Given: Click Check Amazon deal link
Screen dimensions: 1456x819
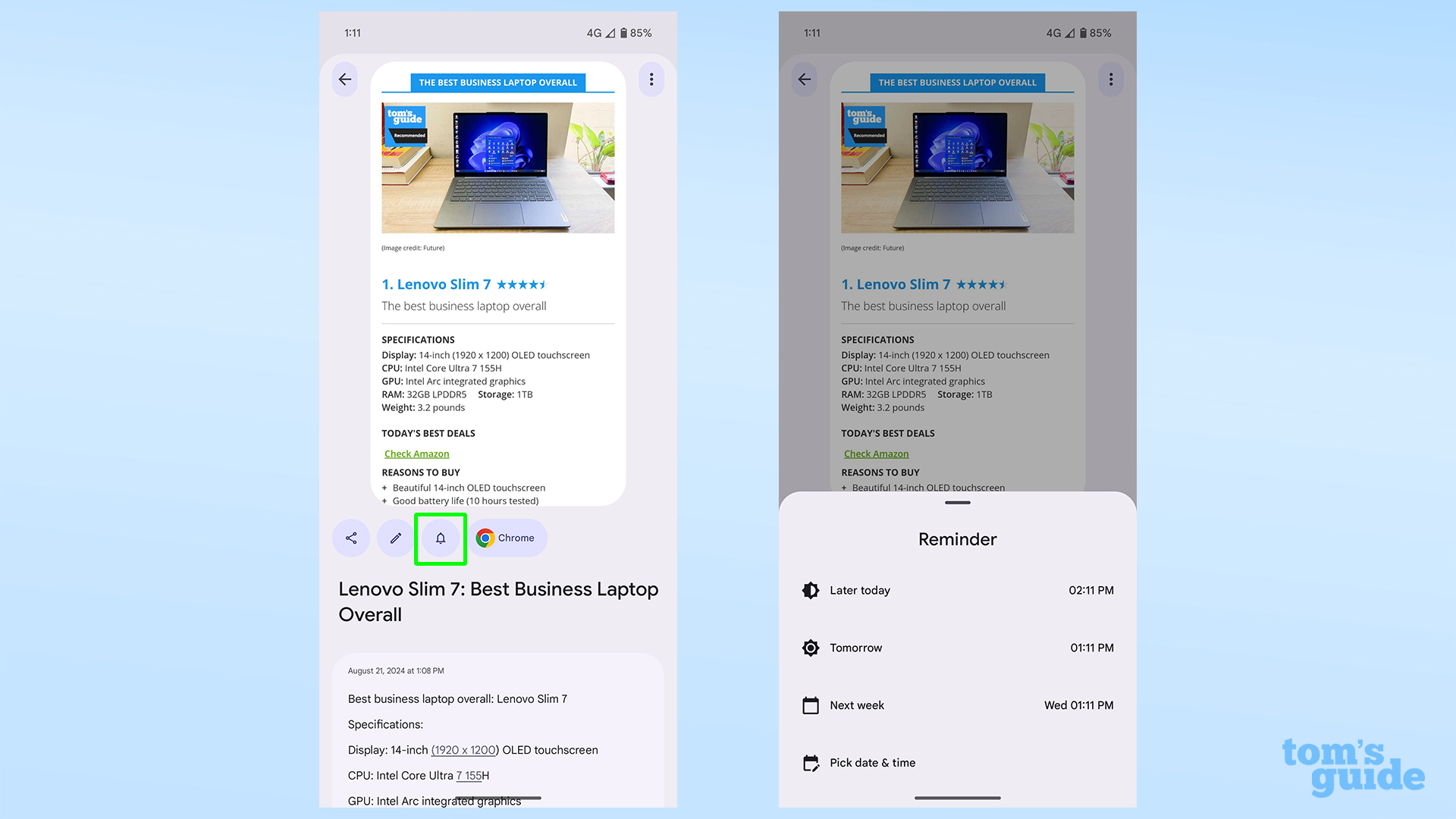Looking at the screenshot, I should (415, 453).
